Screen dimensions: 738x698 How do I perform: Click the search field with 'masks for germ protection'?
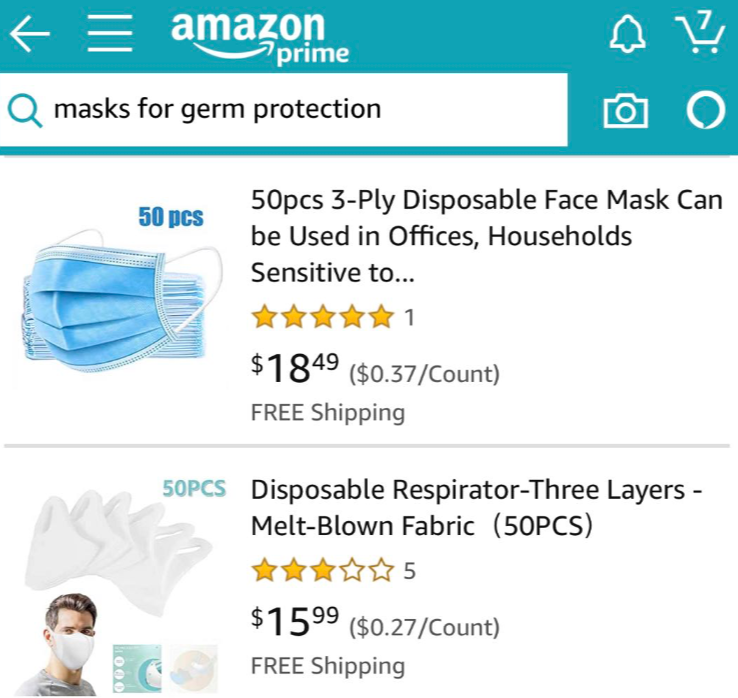pos(284,110)
